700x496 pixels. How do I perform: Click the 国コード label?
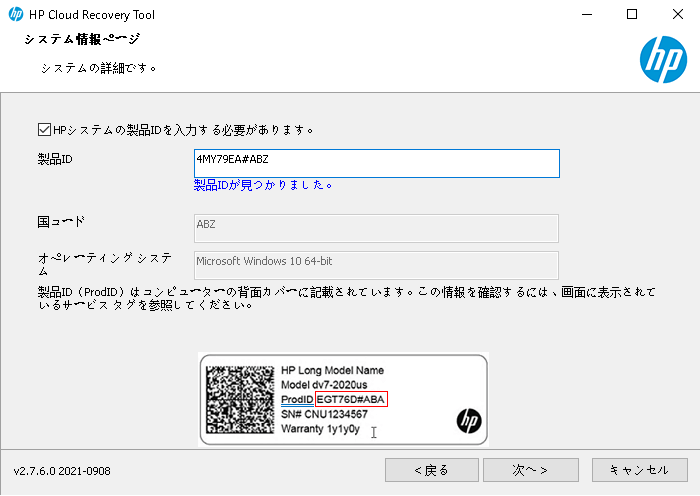click(61, 221)
